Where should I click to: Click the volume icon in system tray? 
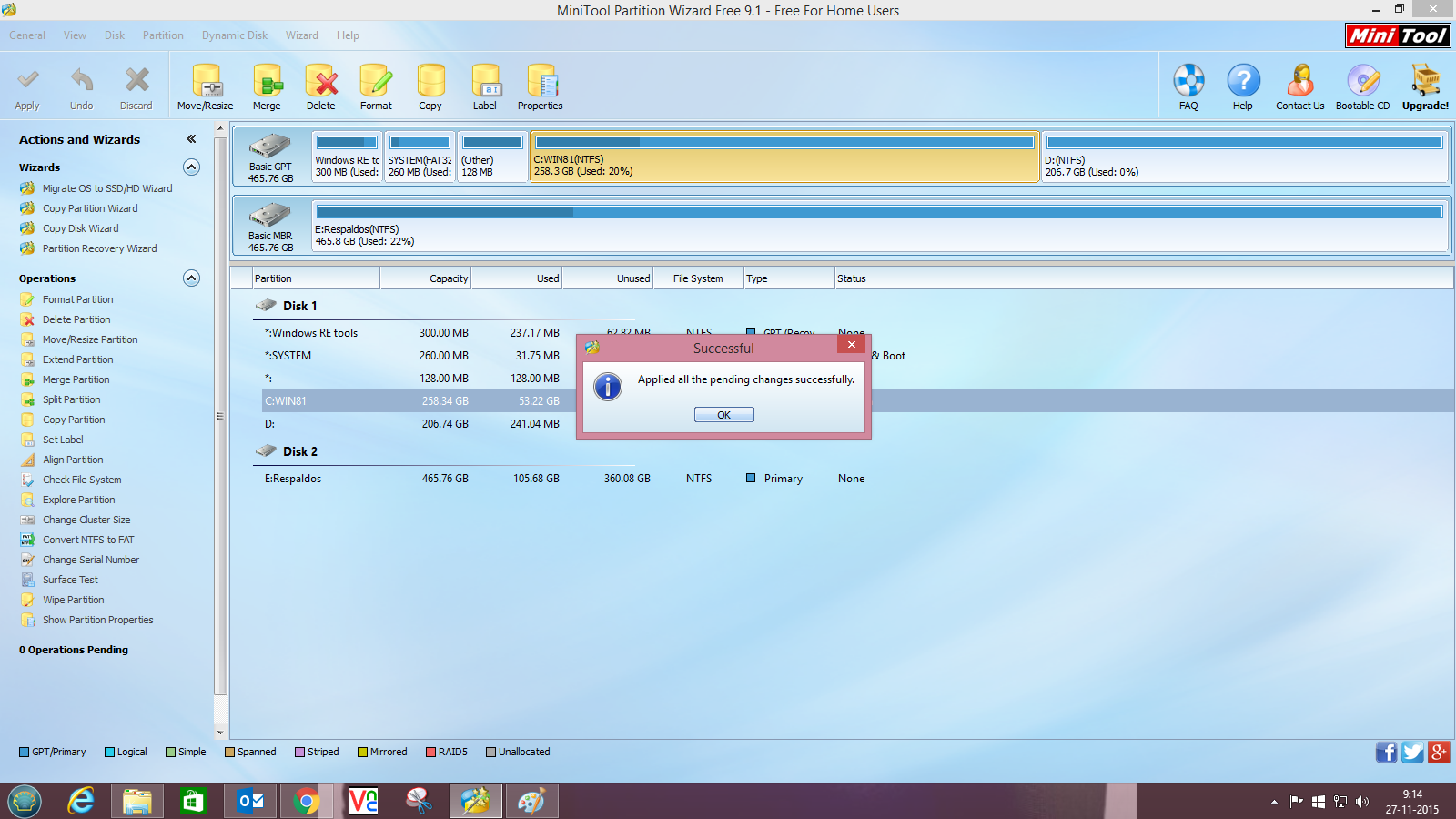[1362, 802]
